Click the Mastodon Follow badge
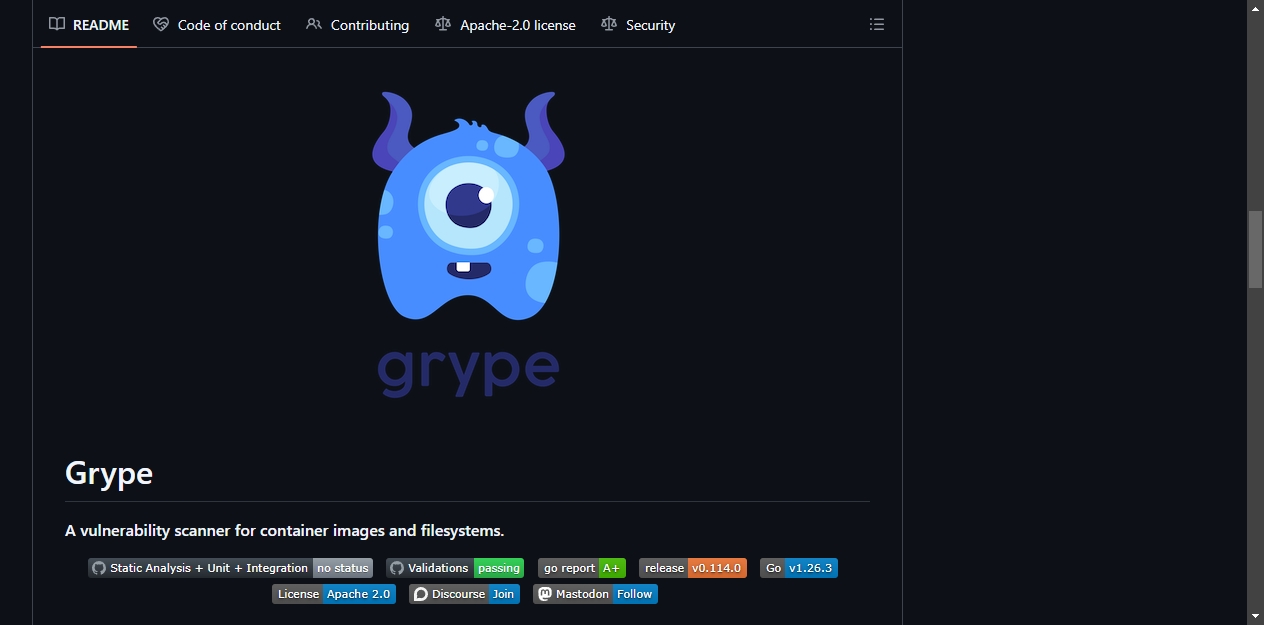 [595, 594]
